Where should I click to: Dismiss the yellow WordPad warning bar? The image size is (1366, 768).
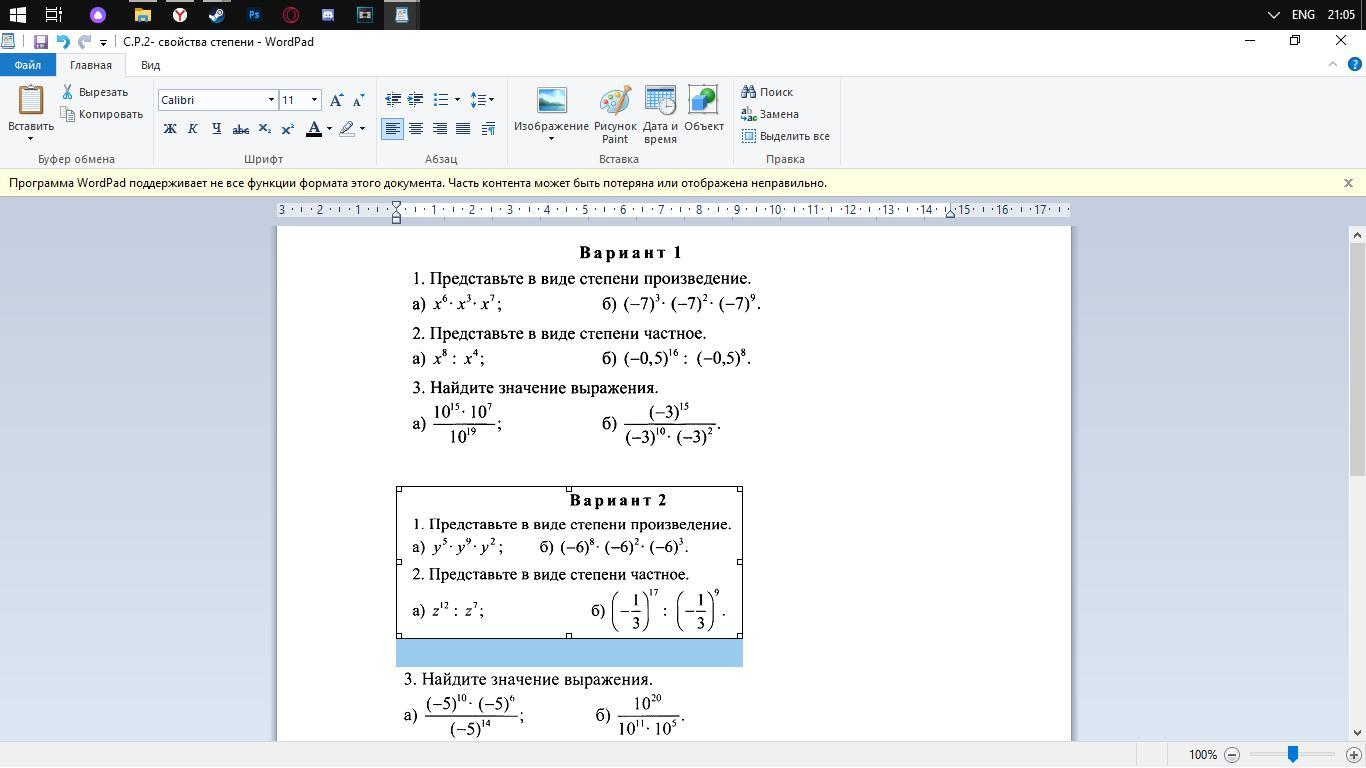coord(1348,183)
